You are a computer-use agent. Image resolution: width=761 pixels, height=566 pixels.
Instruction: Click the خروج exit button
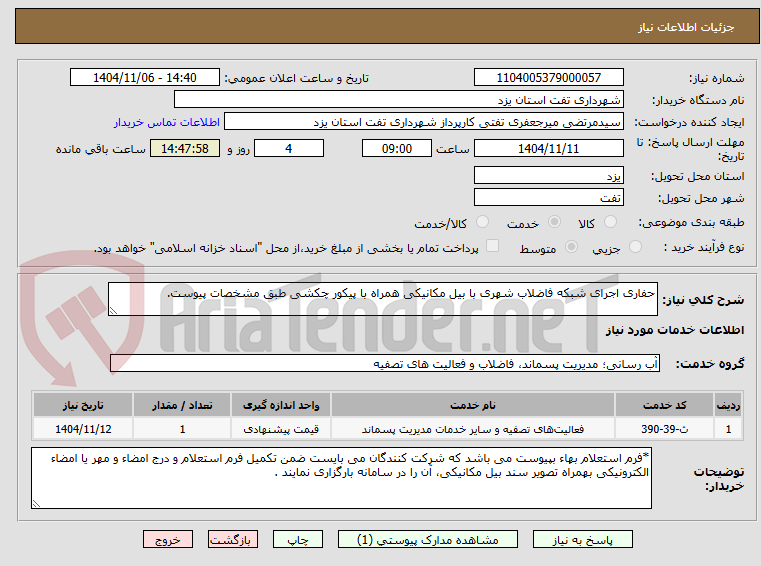167,539
